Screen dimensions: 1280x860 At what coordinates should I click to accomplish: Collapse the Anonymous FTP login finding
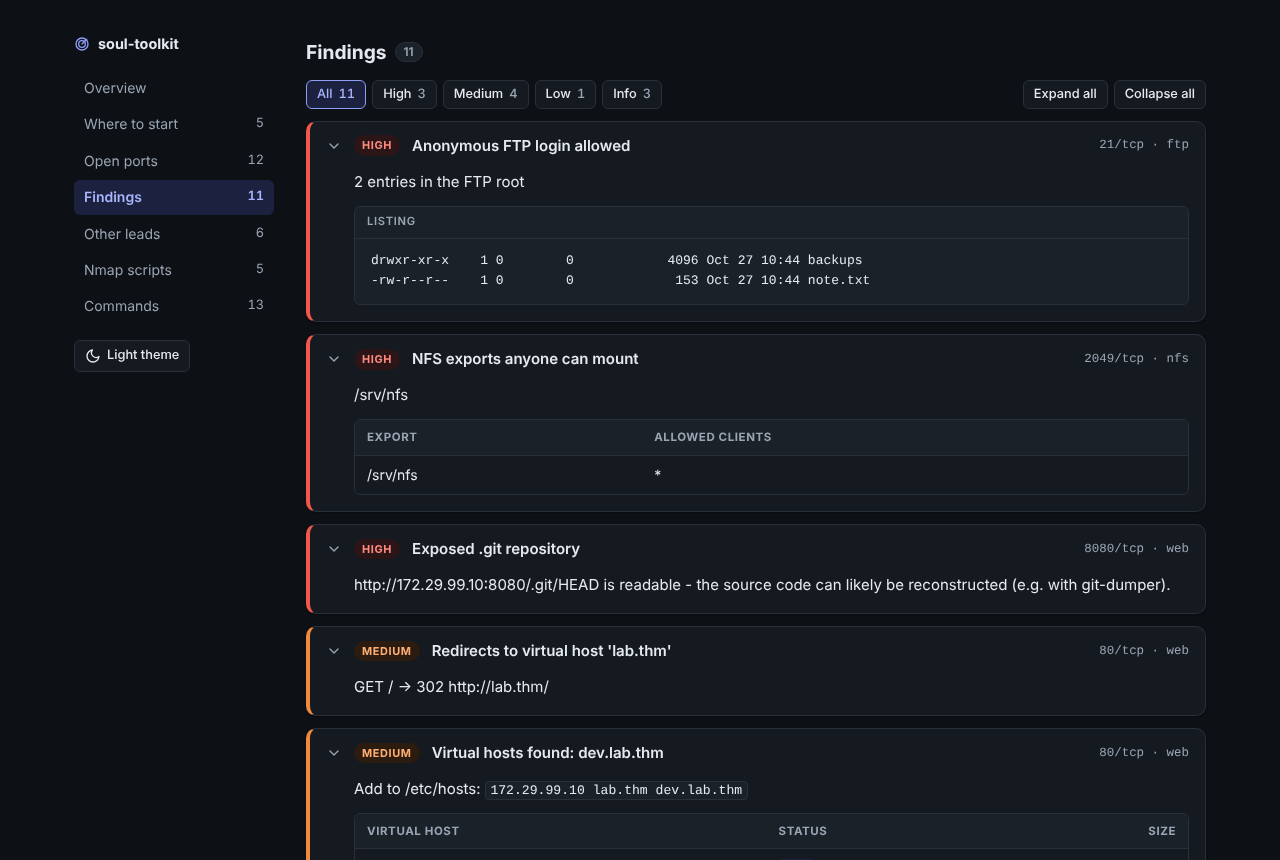(334, 146)
